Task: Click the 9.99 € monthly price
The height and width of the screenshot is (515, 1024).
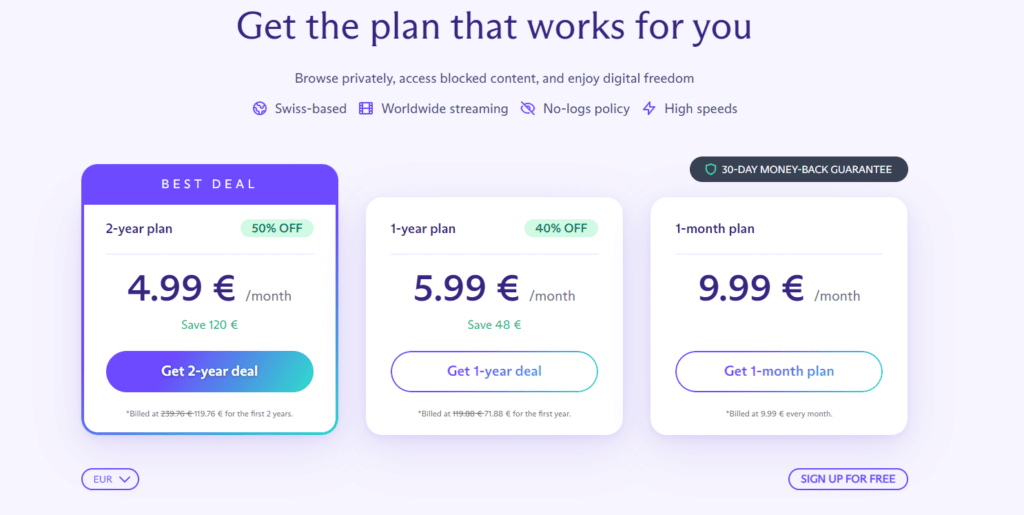Action: (752, 288)
